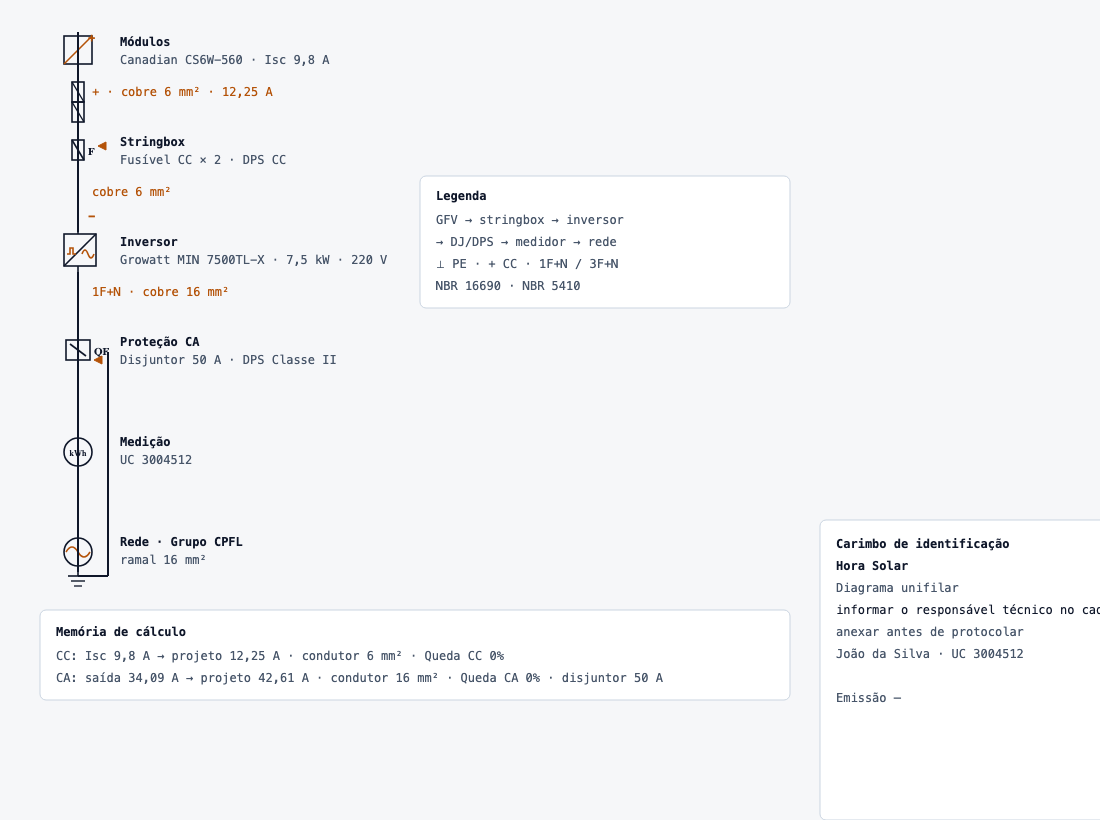Click the "Inversor" heading
The height and width of the screenshot is (820, 1100).
coord(149,242)
